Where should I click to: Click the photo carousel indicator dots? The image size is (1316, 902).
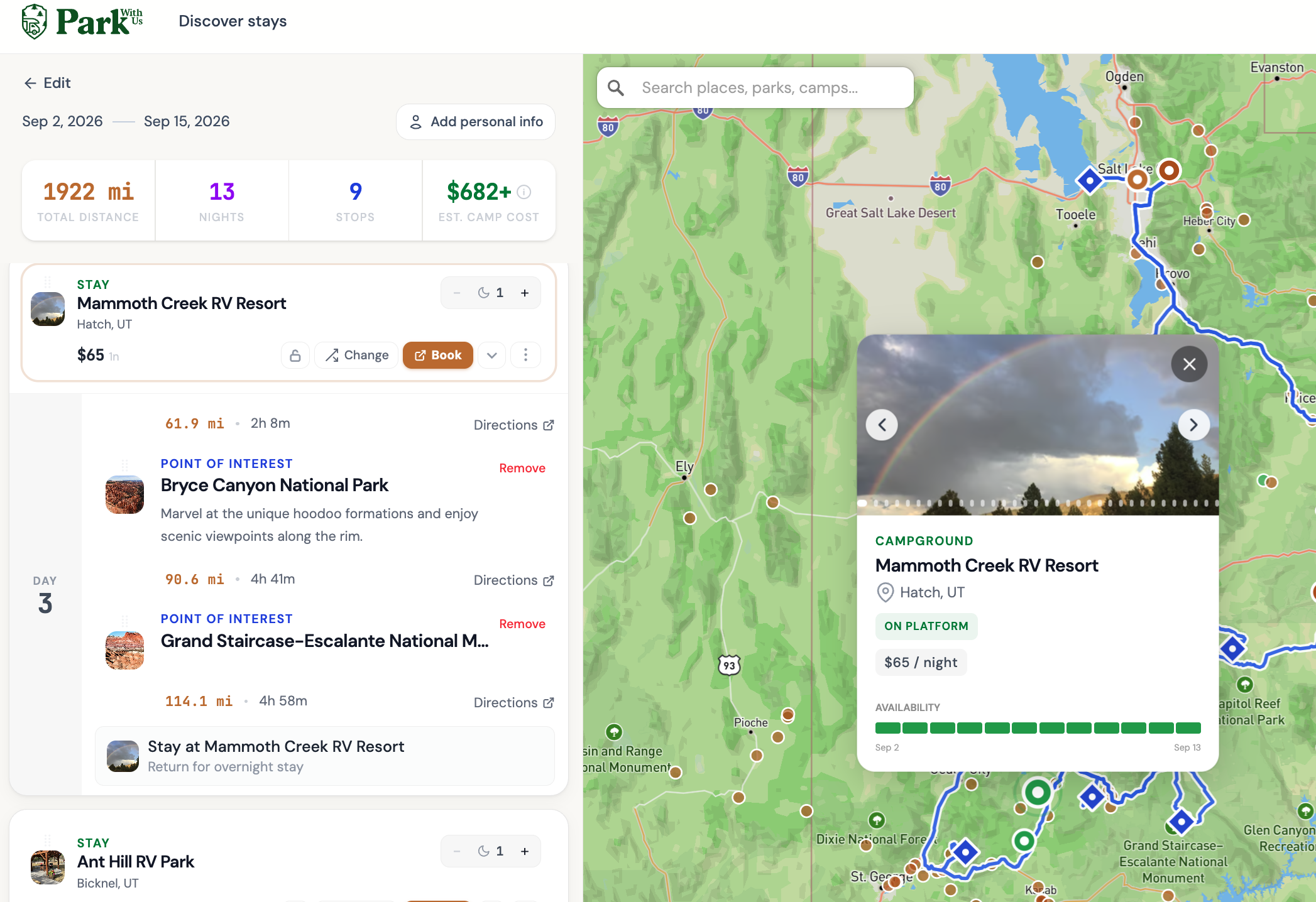pos(1038,503)
